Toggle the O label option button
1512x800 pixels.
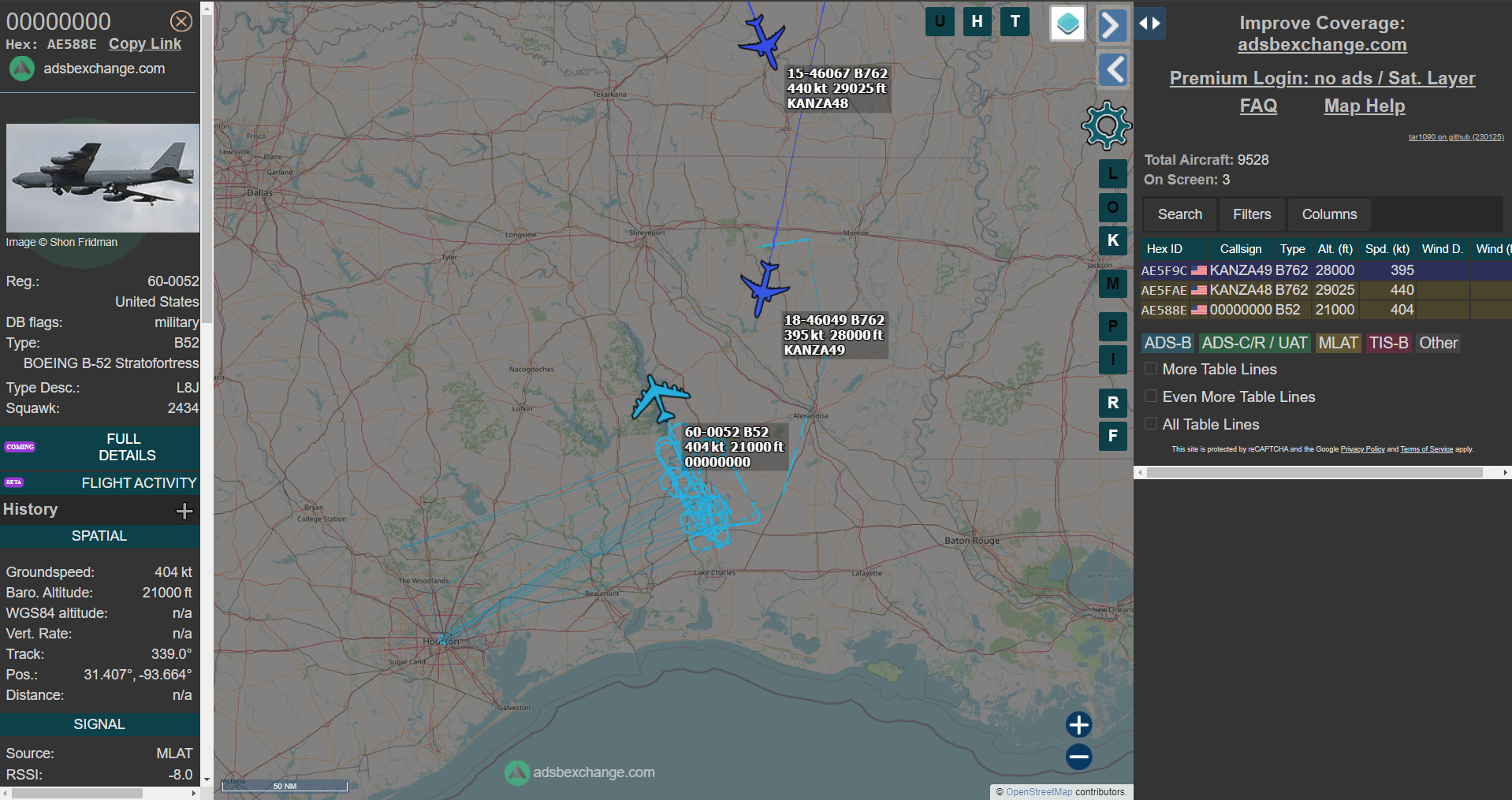click(x=1113, y=207)
